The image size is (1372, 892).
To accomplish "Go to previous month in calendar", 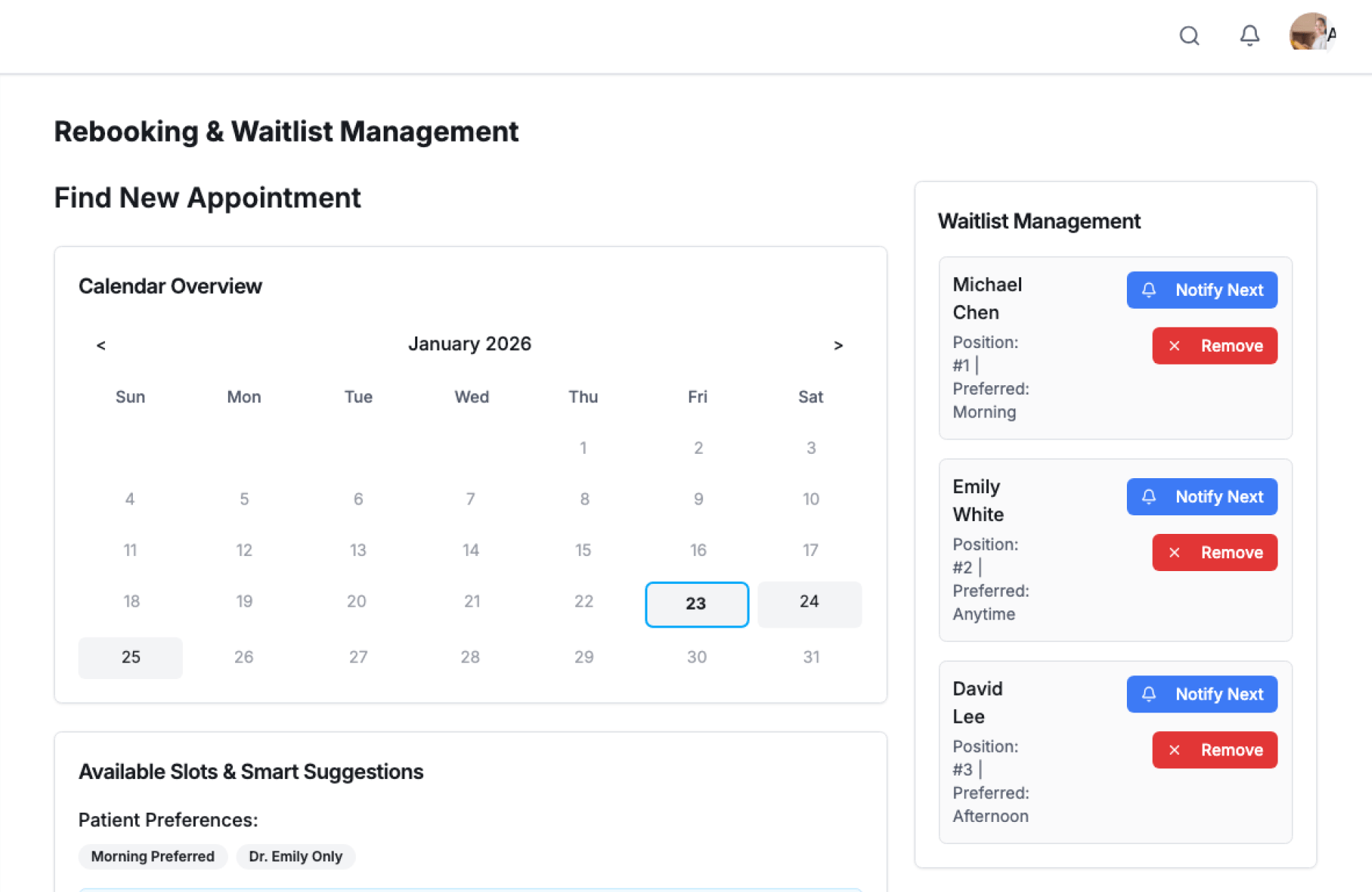I will pyautogui.click(x=101, y=345).
